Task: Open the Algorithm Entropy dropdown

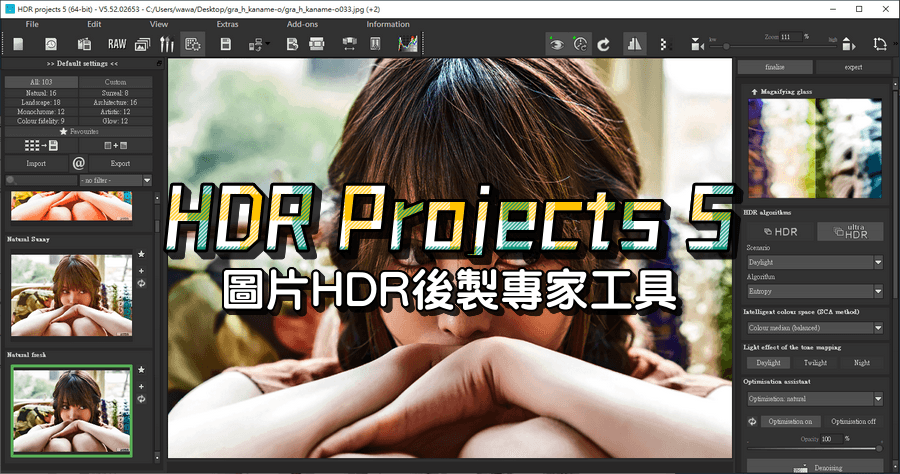Action: click(x=814, y=292)
